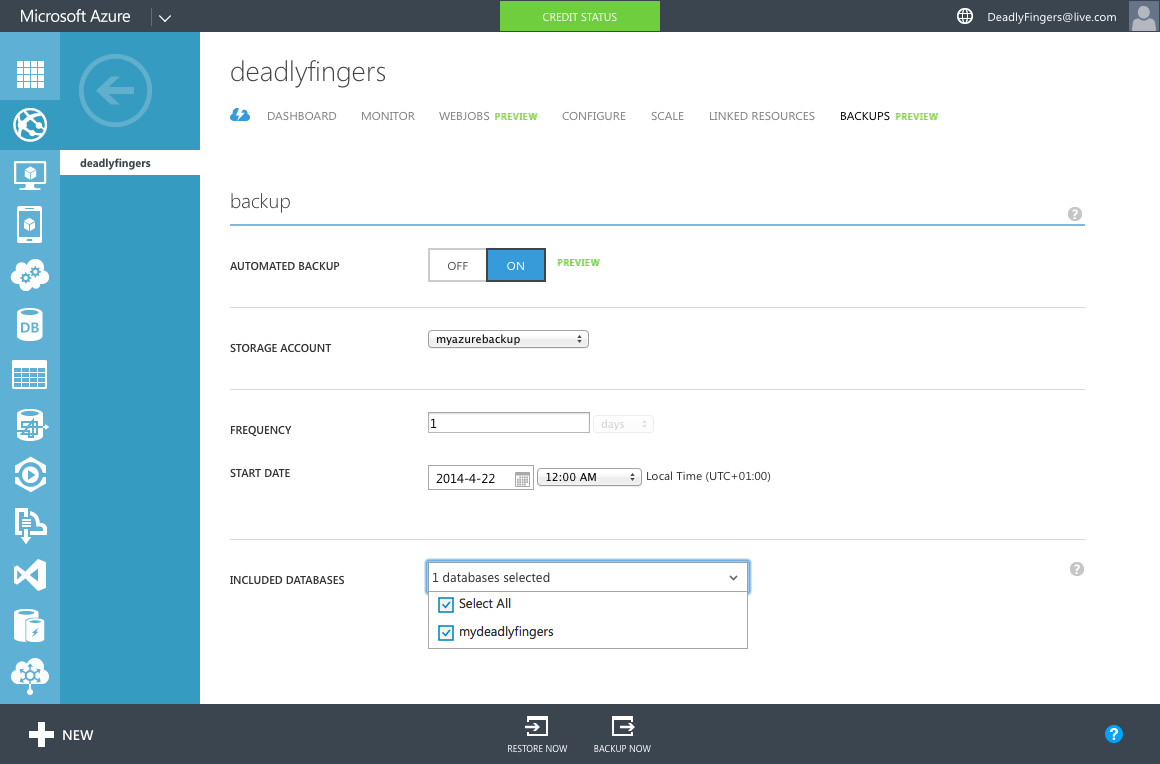The height and width of the screenshot is (764, 1160).
Task: Turn automated backup OFF
Action: click(457, 266)
